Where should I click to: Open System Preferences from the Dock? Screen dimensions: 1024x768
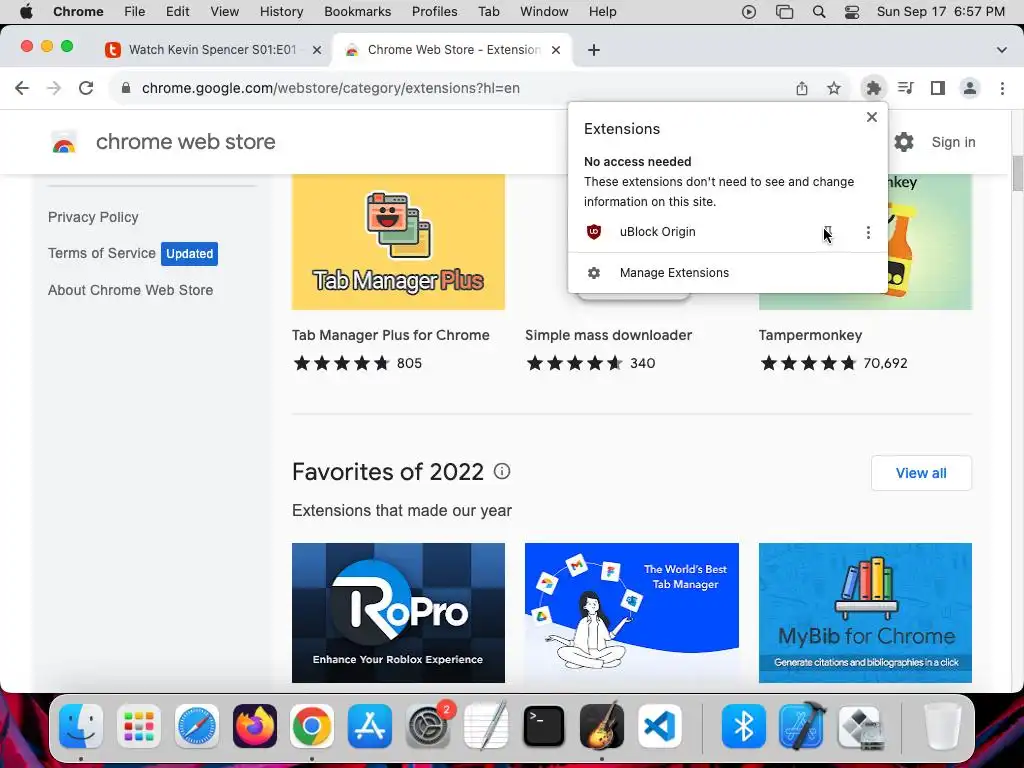click(x=428, y=726)
